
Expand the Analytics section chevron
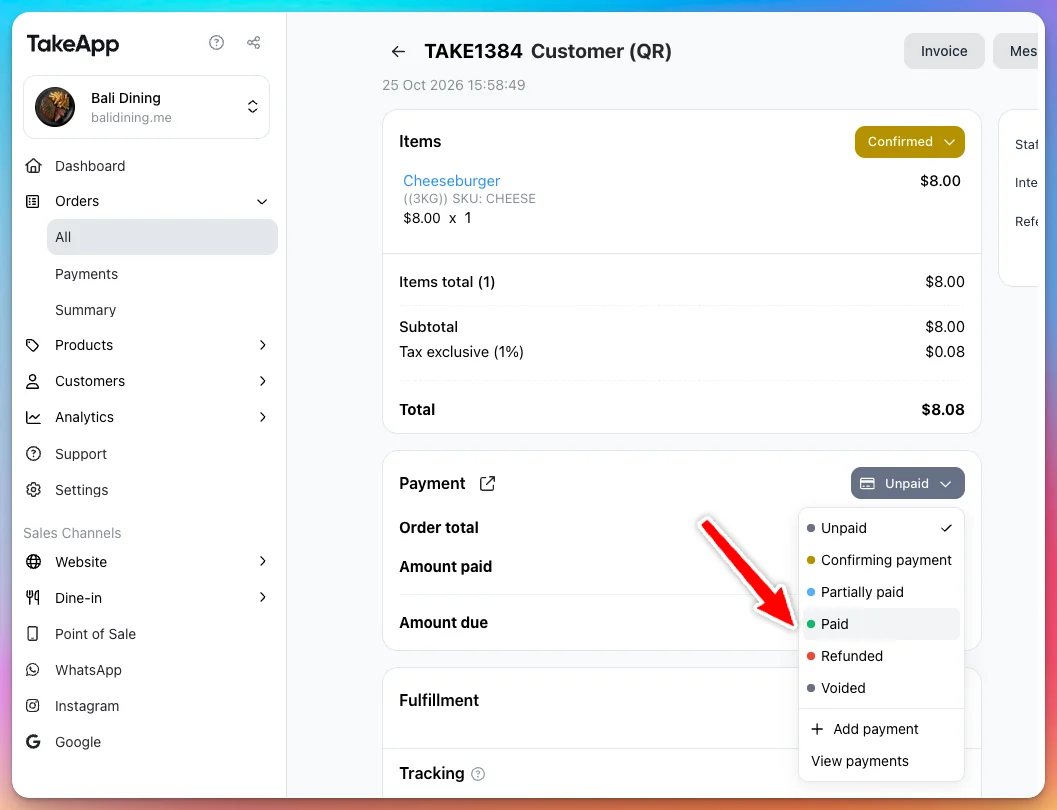[263, 417]
